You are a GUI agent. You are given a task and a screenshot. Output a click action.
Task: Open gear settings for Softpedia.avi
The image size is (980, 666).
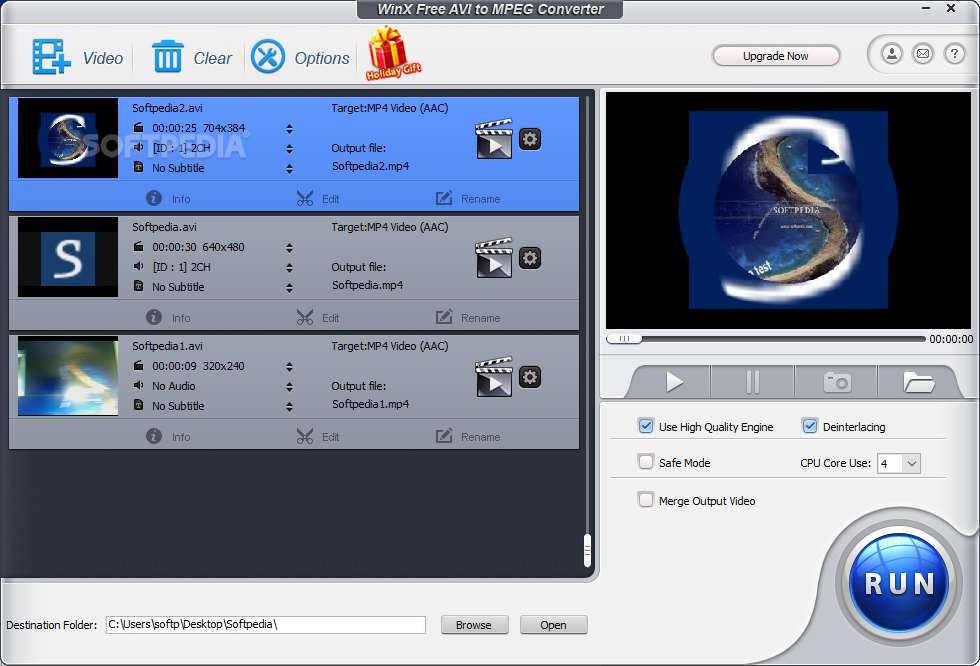pyautogui.click(x=530, y=258)
